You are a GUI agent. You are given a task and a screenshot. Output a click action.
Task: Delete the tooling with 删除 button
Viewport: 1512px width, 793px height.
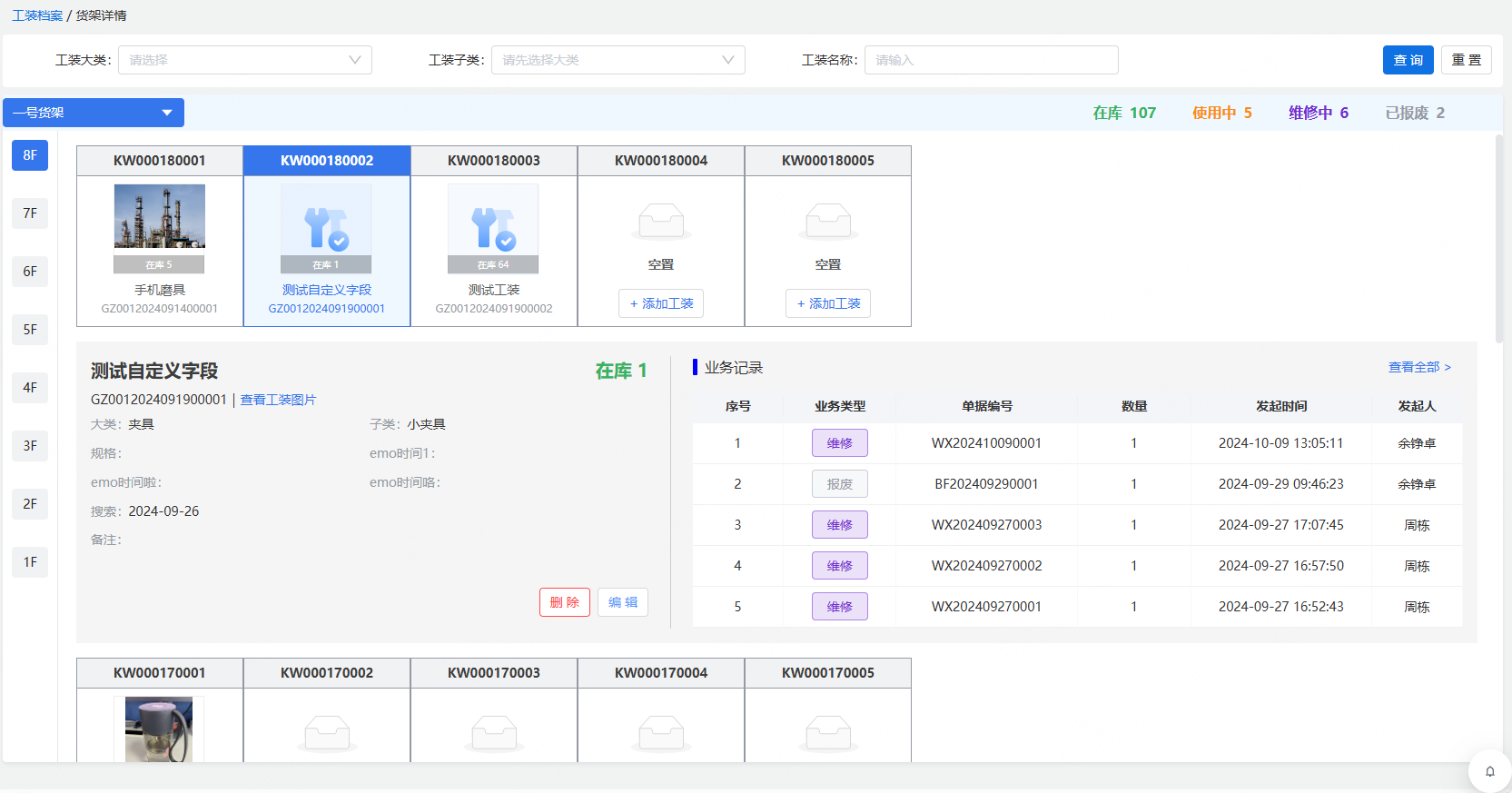pyautogui.click(x=565, y=602)
